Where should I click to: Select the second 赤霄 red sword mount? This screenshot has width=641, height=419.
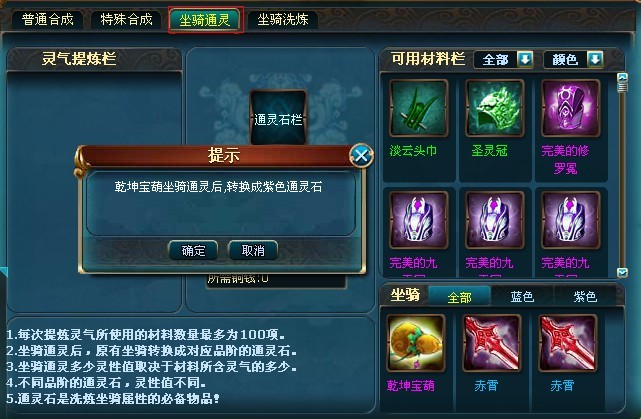pos(568,343)
